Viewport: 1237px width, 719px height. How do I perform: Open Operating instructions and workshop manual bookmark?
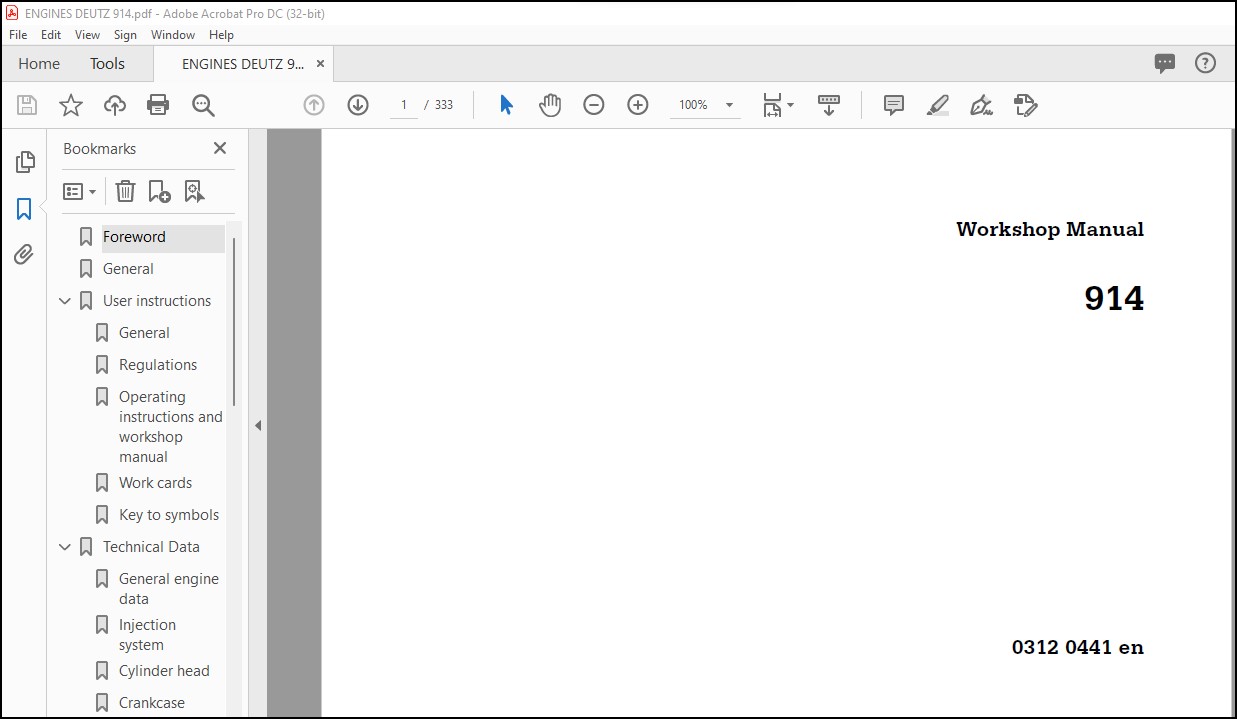point(170,427)
